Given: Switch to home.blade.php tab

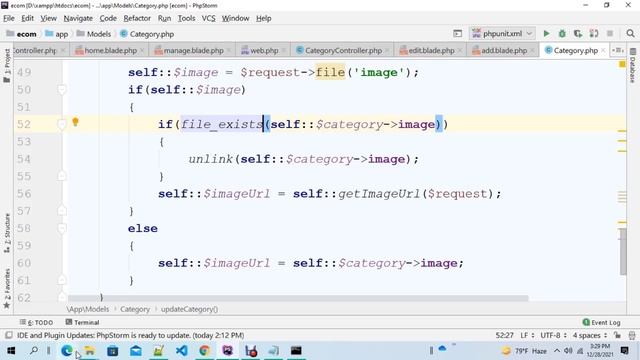Looking at the screenshot, I should tap(110, 50).
